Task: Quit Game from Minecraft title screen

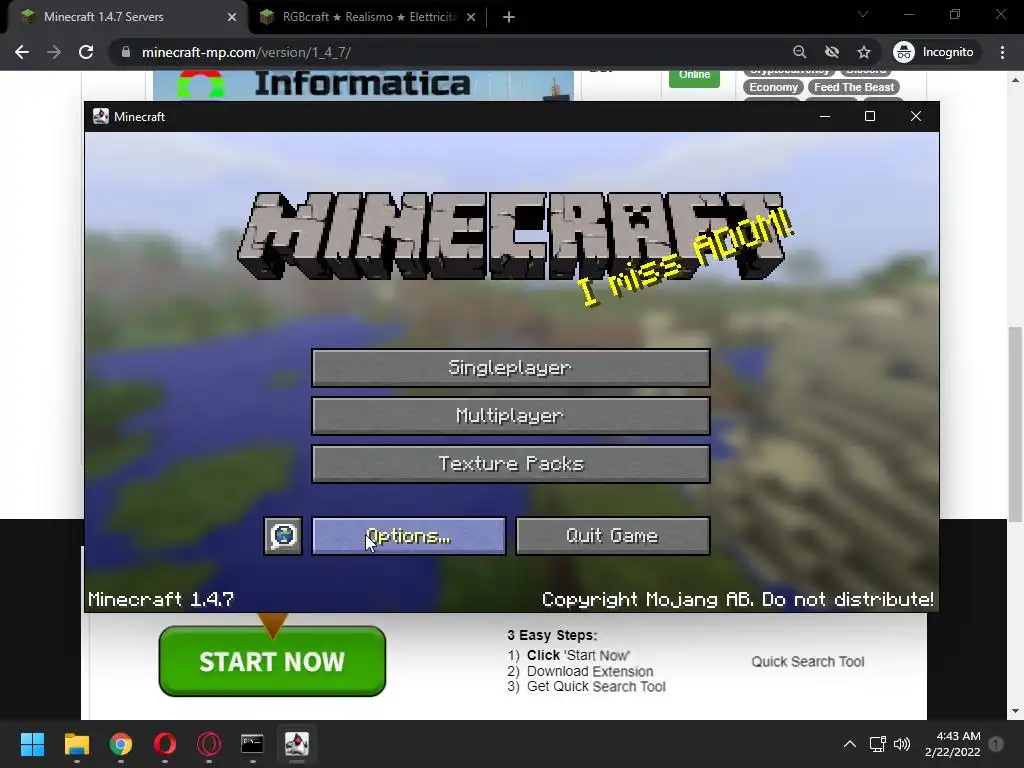Action: coord(613,536)
